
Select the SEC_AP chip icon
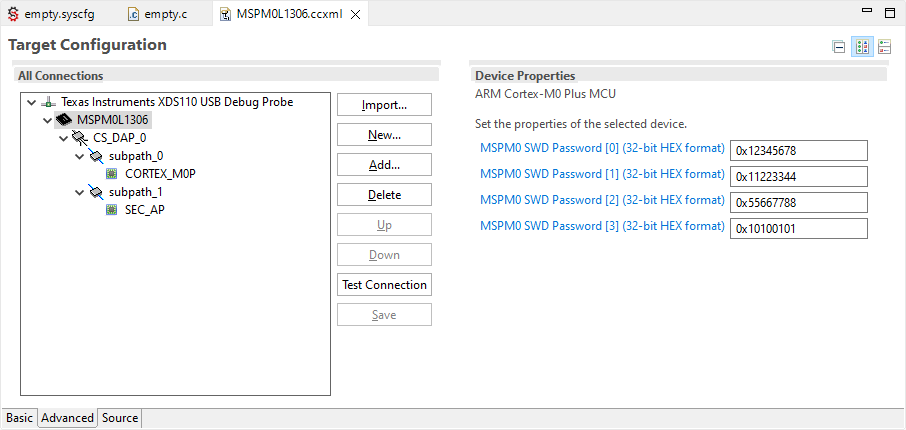pos(112,210)
